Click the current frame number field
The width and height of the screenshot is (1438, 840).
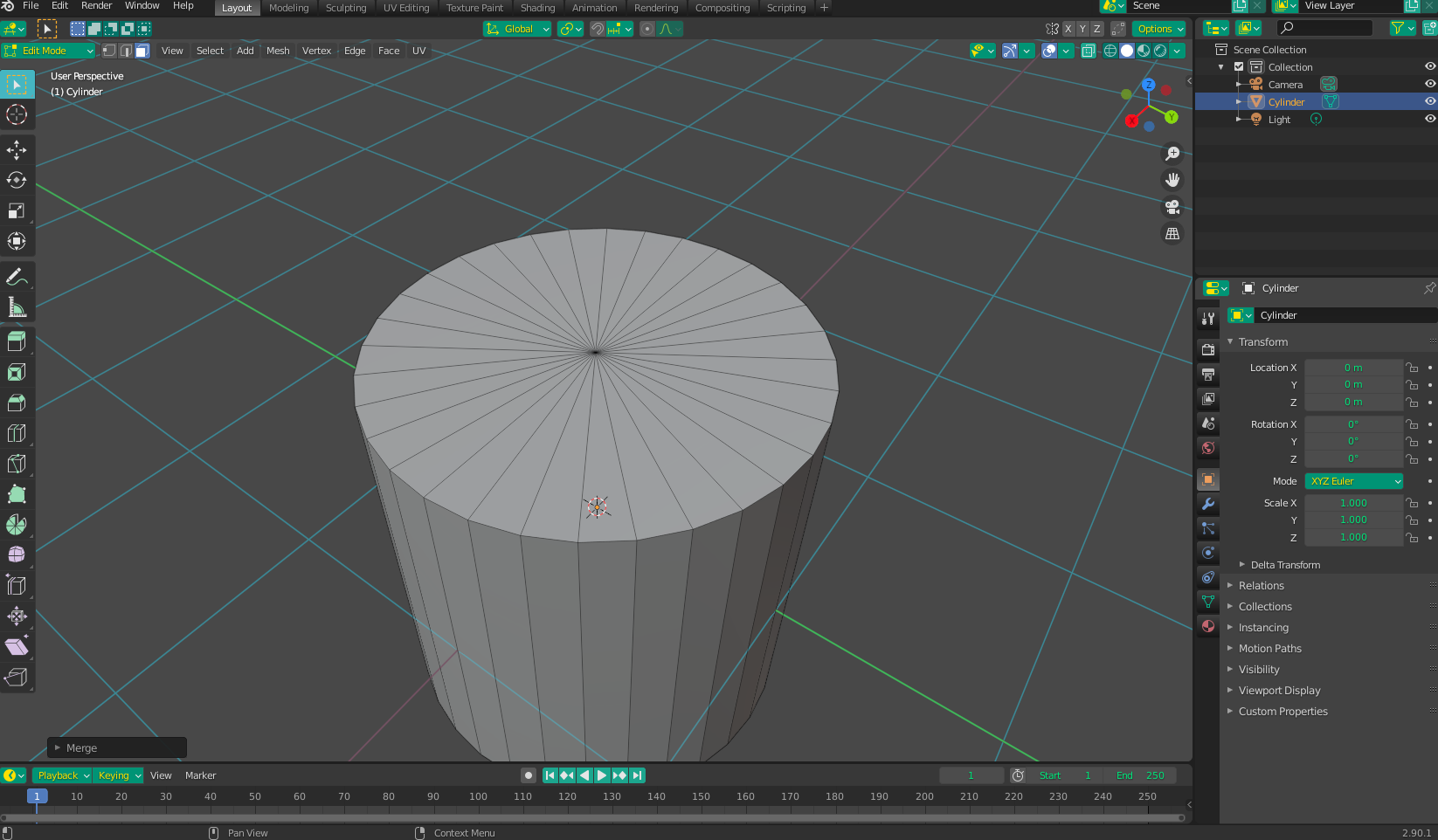[x=971, y=775]
